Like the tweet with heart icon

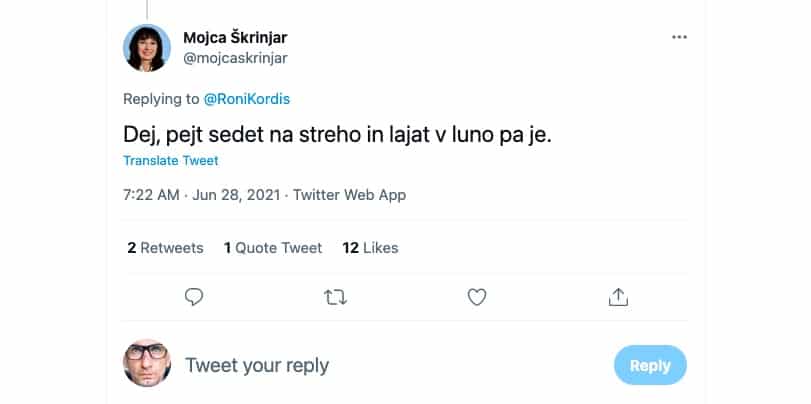[477, 297]
